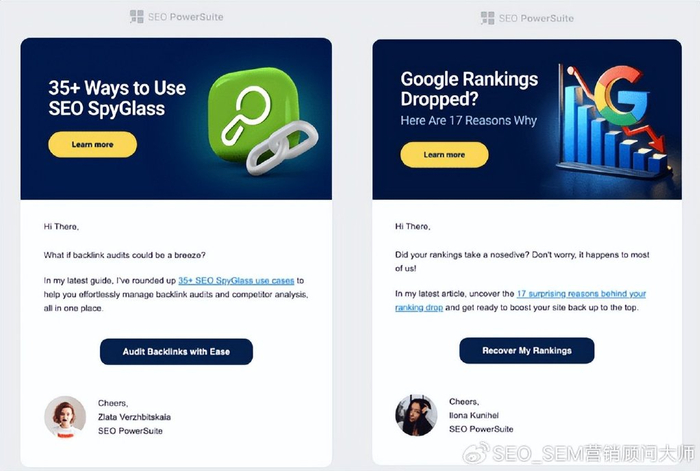Click the Here Are 17 Reasons Why subtitle

(x=468, y=121)
